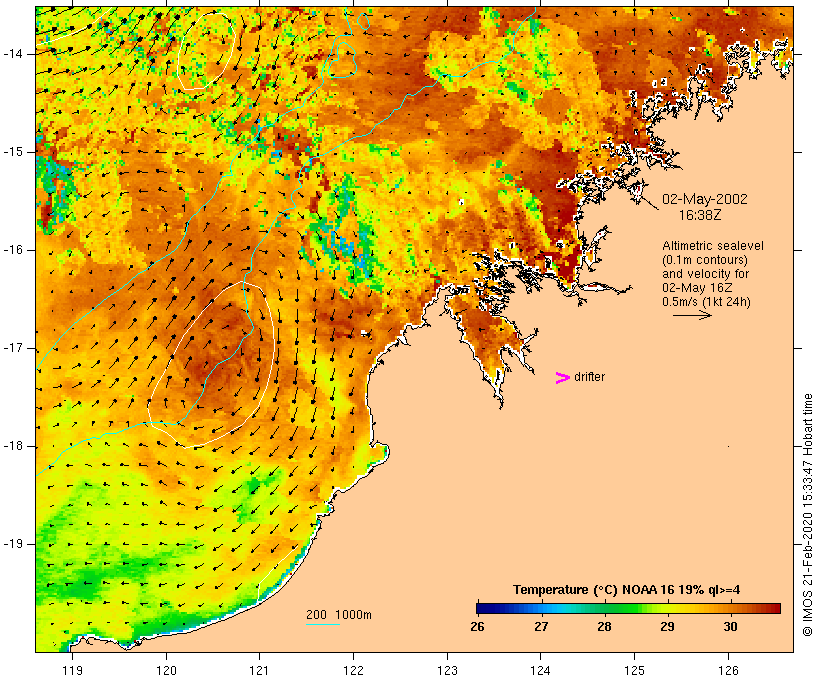Click the cyan isobath legend line sample
The width and height of the screenshot is (820, 680).
click(323, 624)
